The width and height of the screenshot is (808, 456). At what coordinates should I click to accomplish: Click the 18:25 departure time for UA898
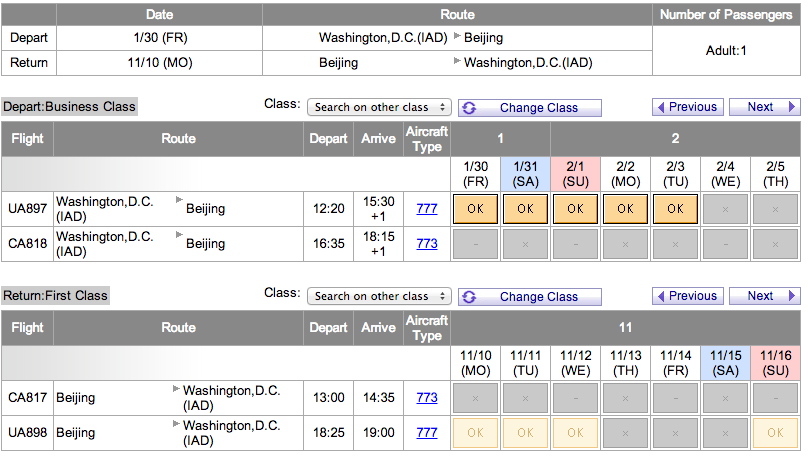coord(329,433)
